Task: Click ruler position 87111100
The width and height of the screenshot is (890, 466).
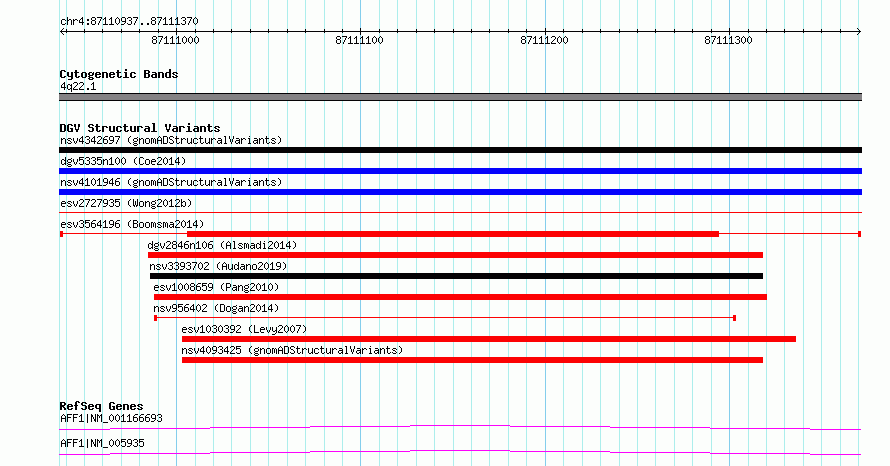Action: pyautogui.click(x=359, y=40)
